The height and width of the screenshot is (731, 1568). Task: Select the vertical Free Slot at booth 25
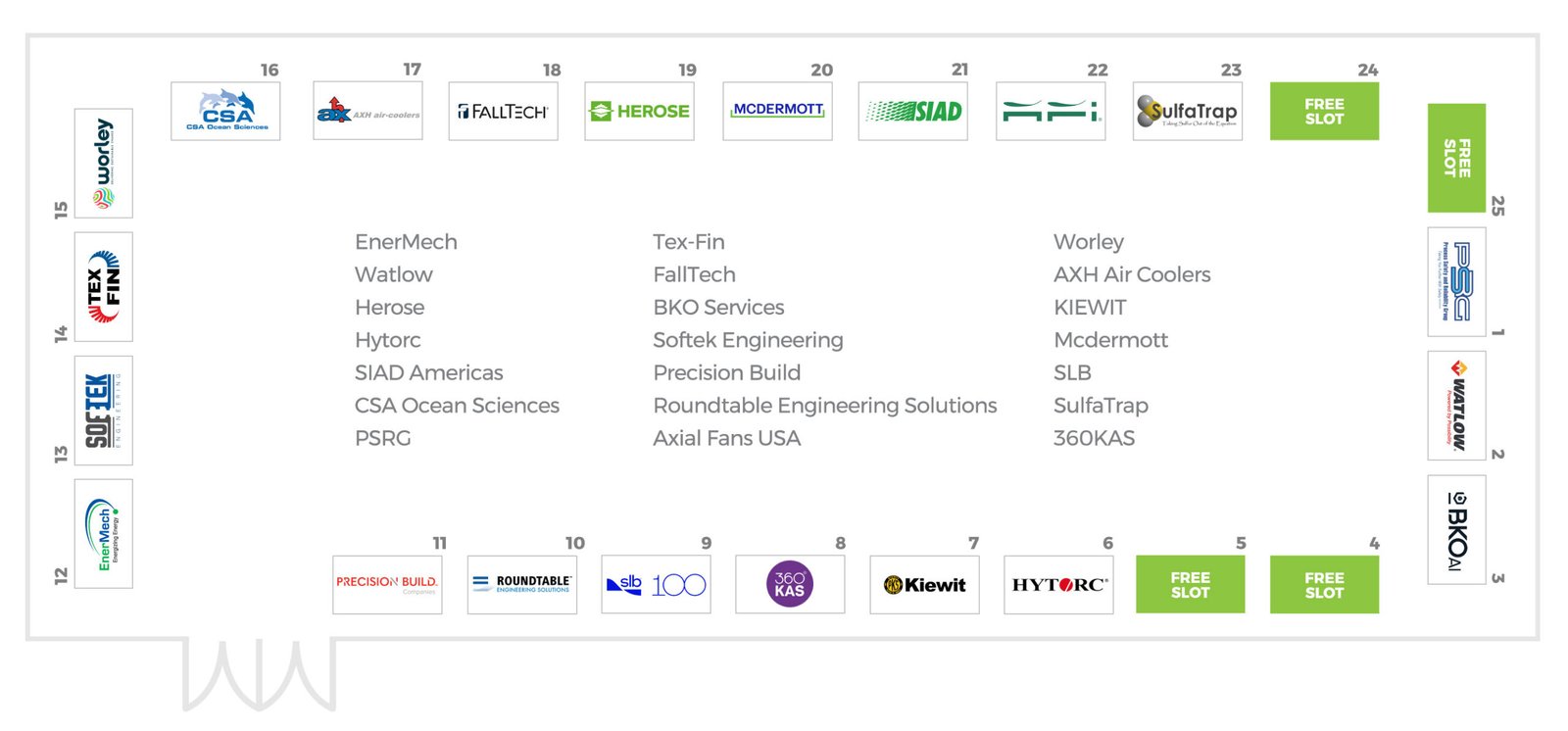(x=1456, y=158)
